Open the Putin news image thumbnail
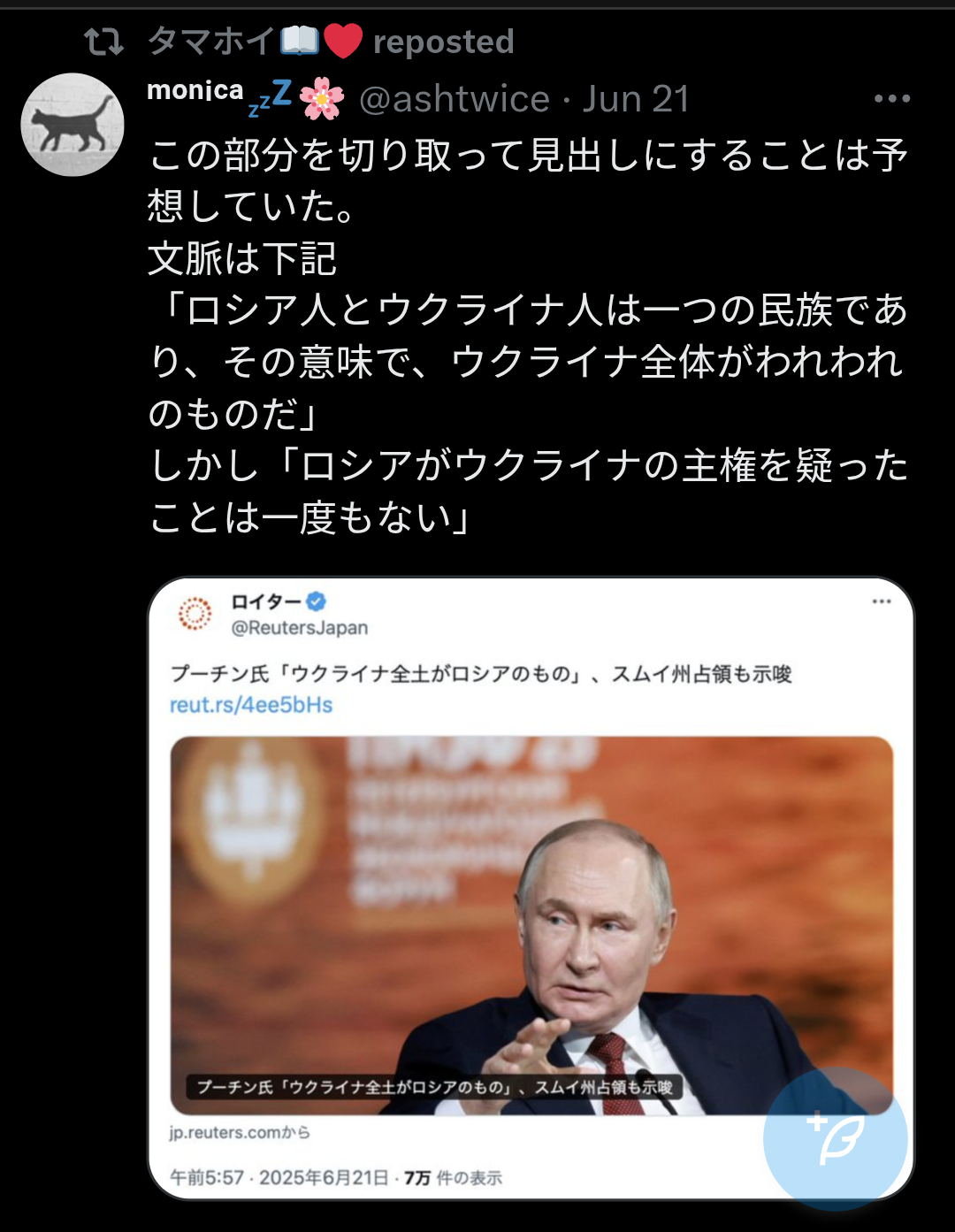 tap(531, 925)
